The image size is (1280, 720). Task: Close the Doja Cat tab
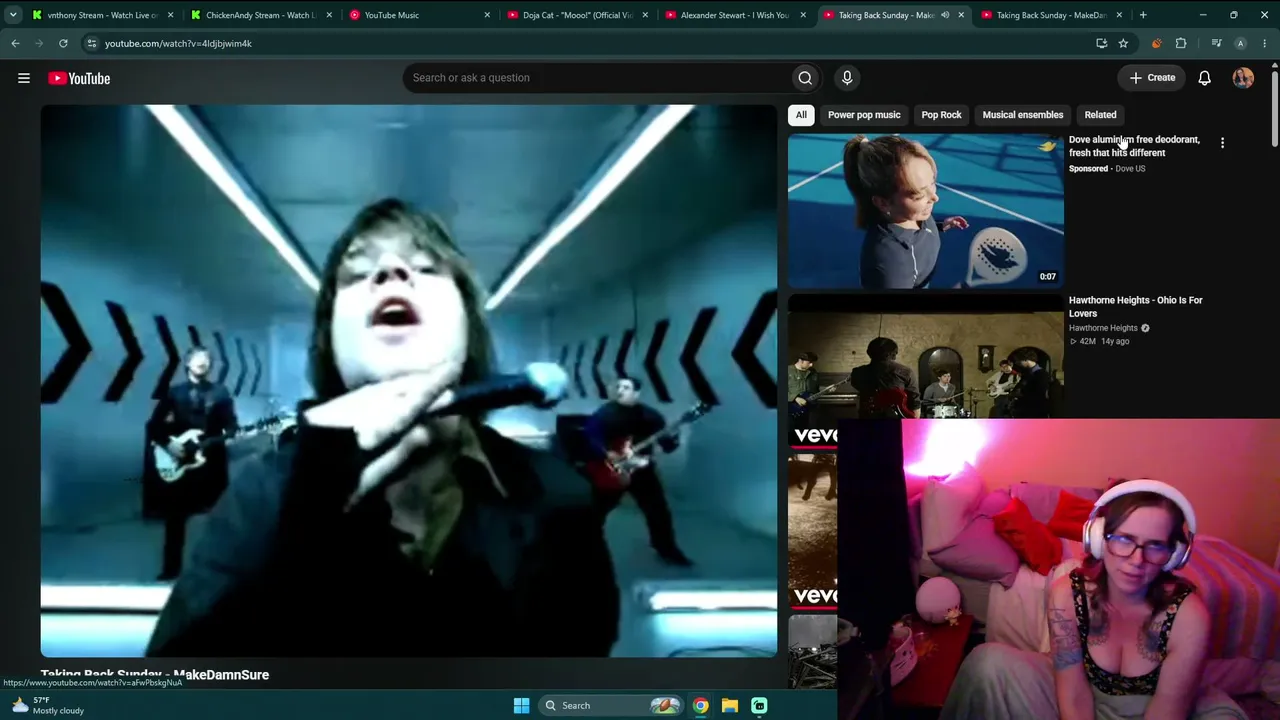tap(645, 15)
